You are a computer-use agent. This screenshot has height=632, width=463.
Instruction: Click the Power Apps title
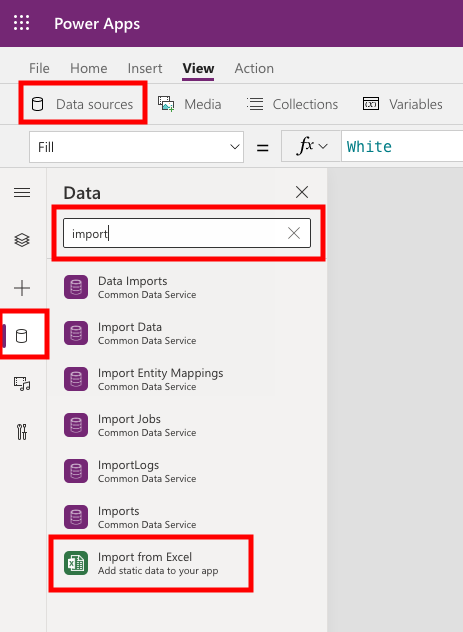point(97,24)
